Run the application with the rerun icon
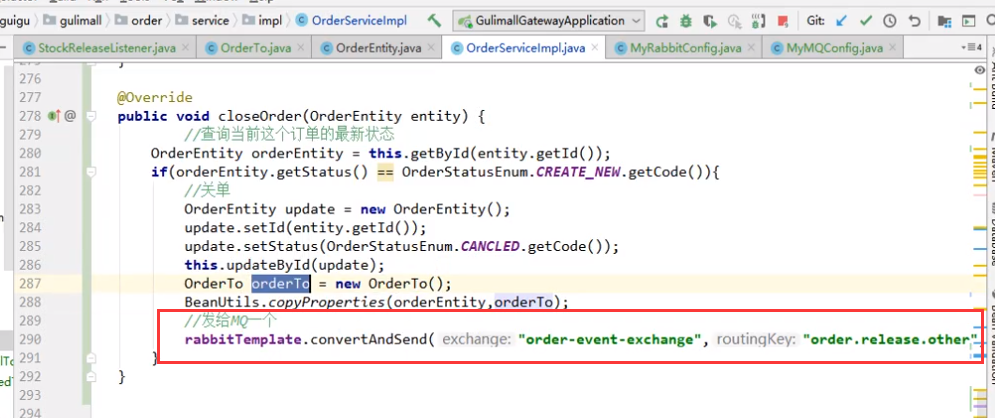Viewport: 995px width, 418px height. coord(663,20)
